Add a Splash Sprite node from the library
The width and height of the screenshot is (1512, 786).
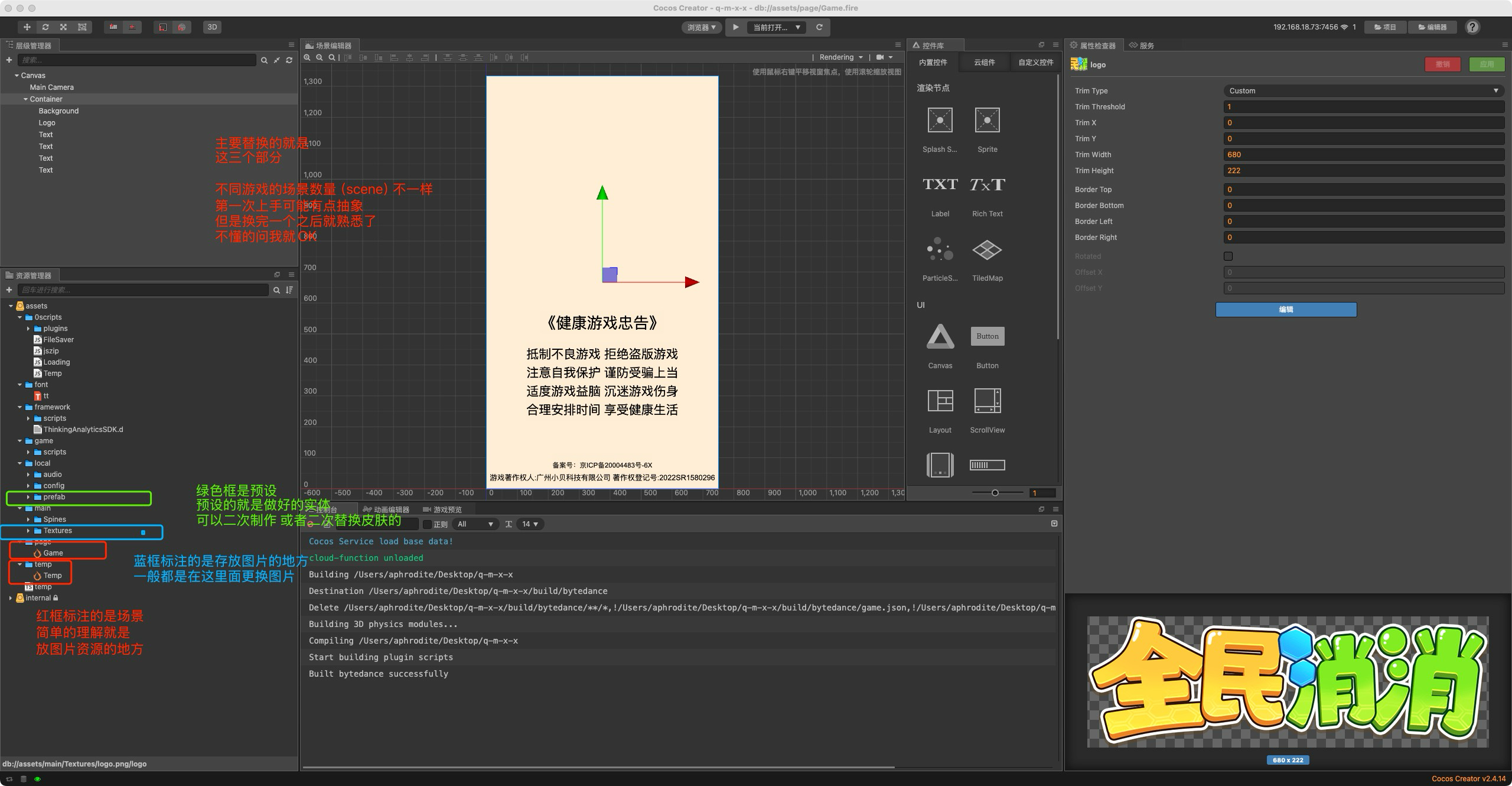coord(940,129)
